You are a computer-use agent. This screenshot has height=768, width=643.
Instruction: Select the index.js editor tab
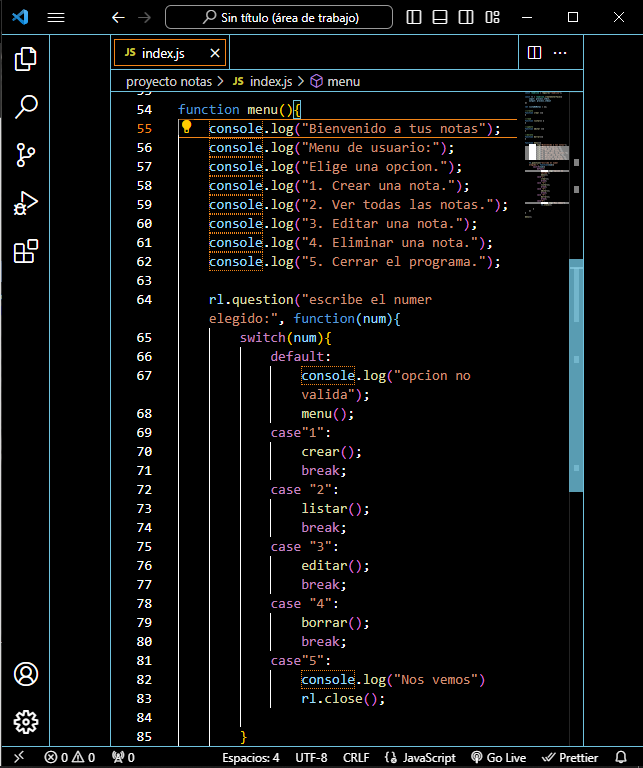pyautogui.click(x=169, y=53)
